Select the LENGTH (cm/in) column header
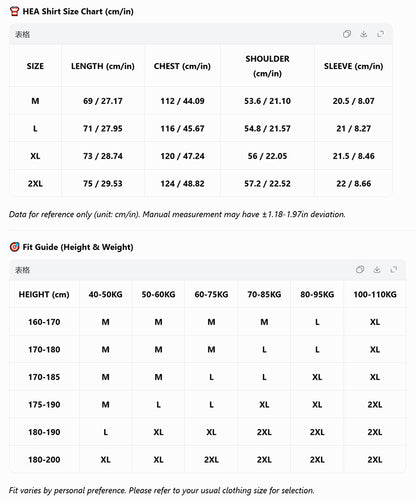This screenshot has width=416, height=503. (103, 66)
